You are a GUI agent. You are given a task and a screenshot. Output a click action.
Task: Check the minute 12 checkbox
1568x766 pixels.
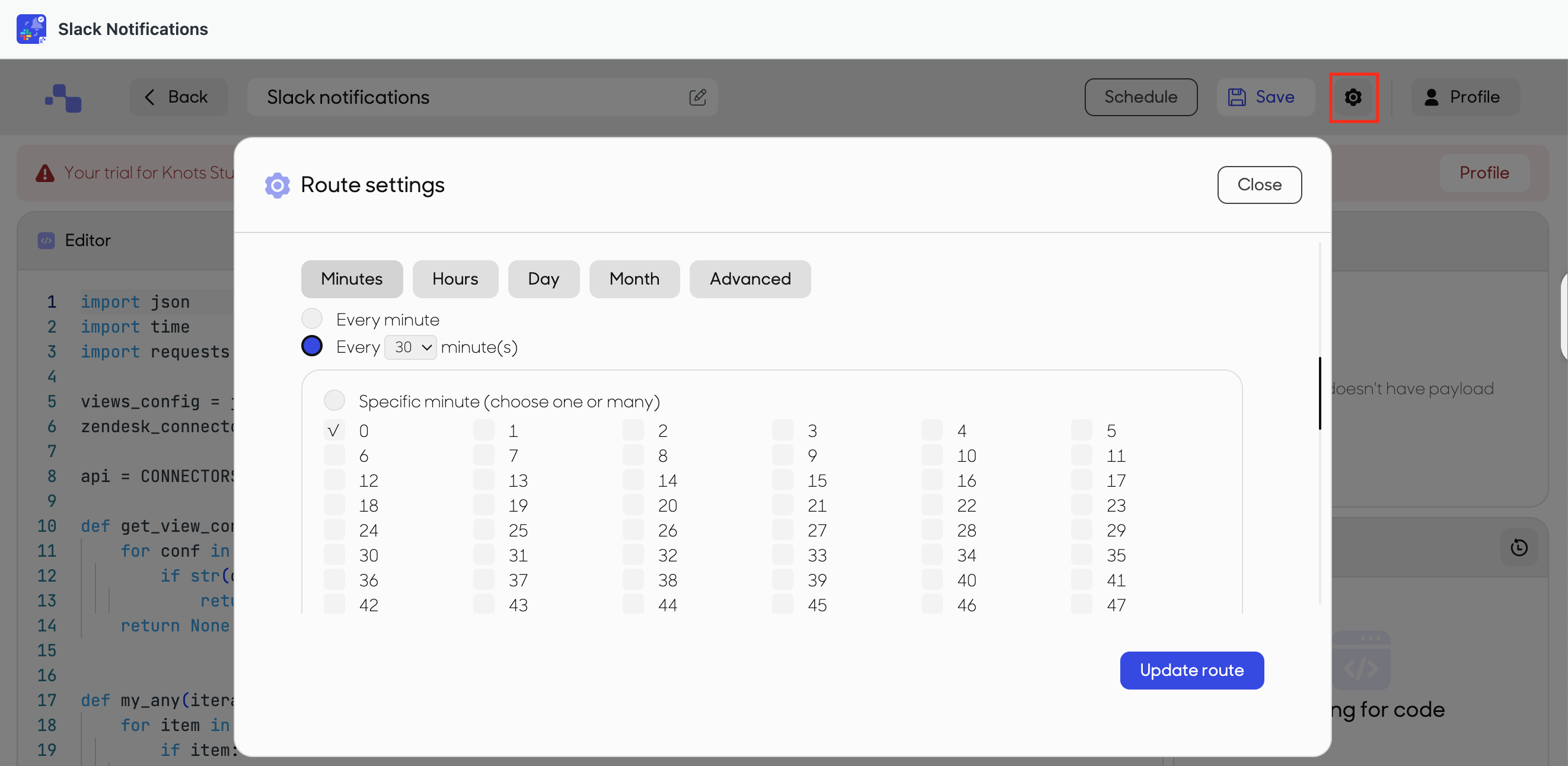pyautogui.click(x=334, y=480)
